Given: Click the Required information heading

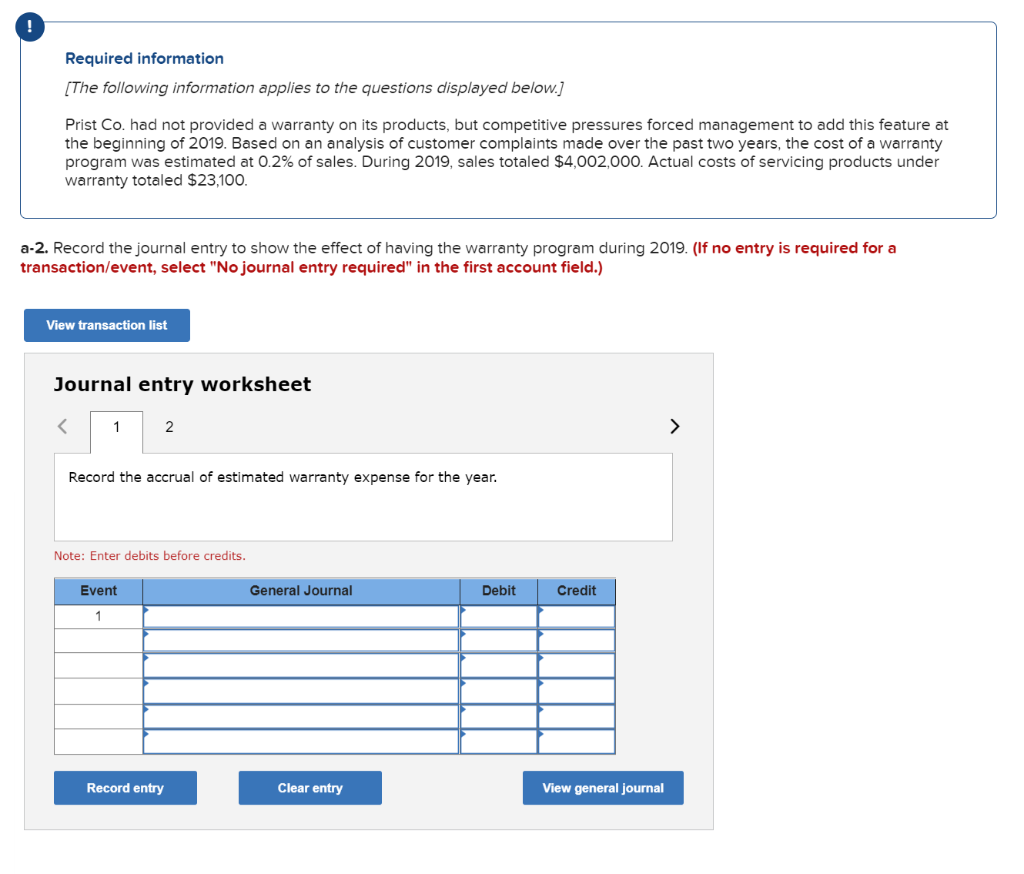Looking at the screenshot, I should (144, 59).
